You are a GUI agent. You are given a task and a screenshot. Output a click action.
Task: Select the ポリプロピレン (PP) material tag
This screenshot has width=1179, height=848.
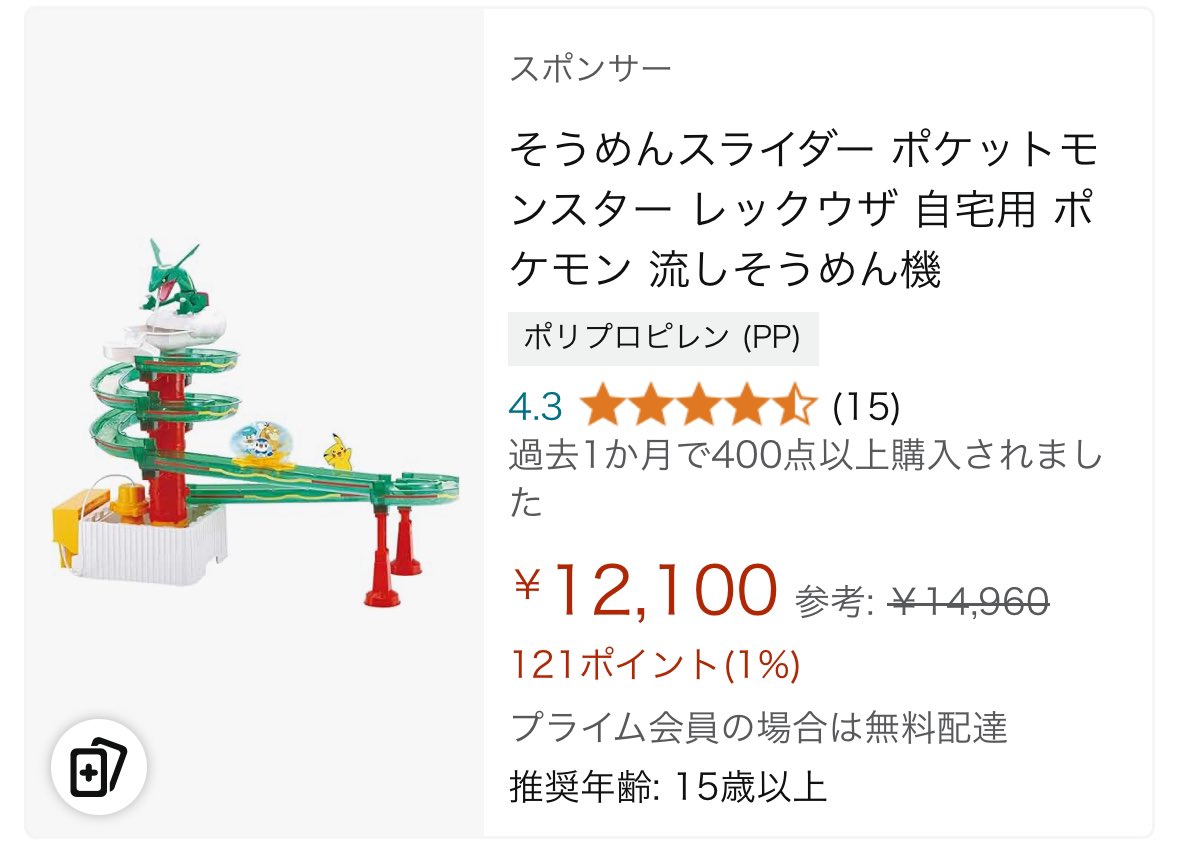tap(663, 338)
